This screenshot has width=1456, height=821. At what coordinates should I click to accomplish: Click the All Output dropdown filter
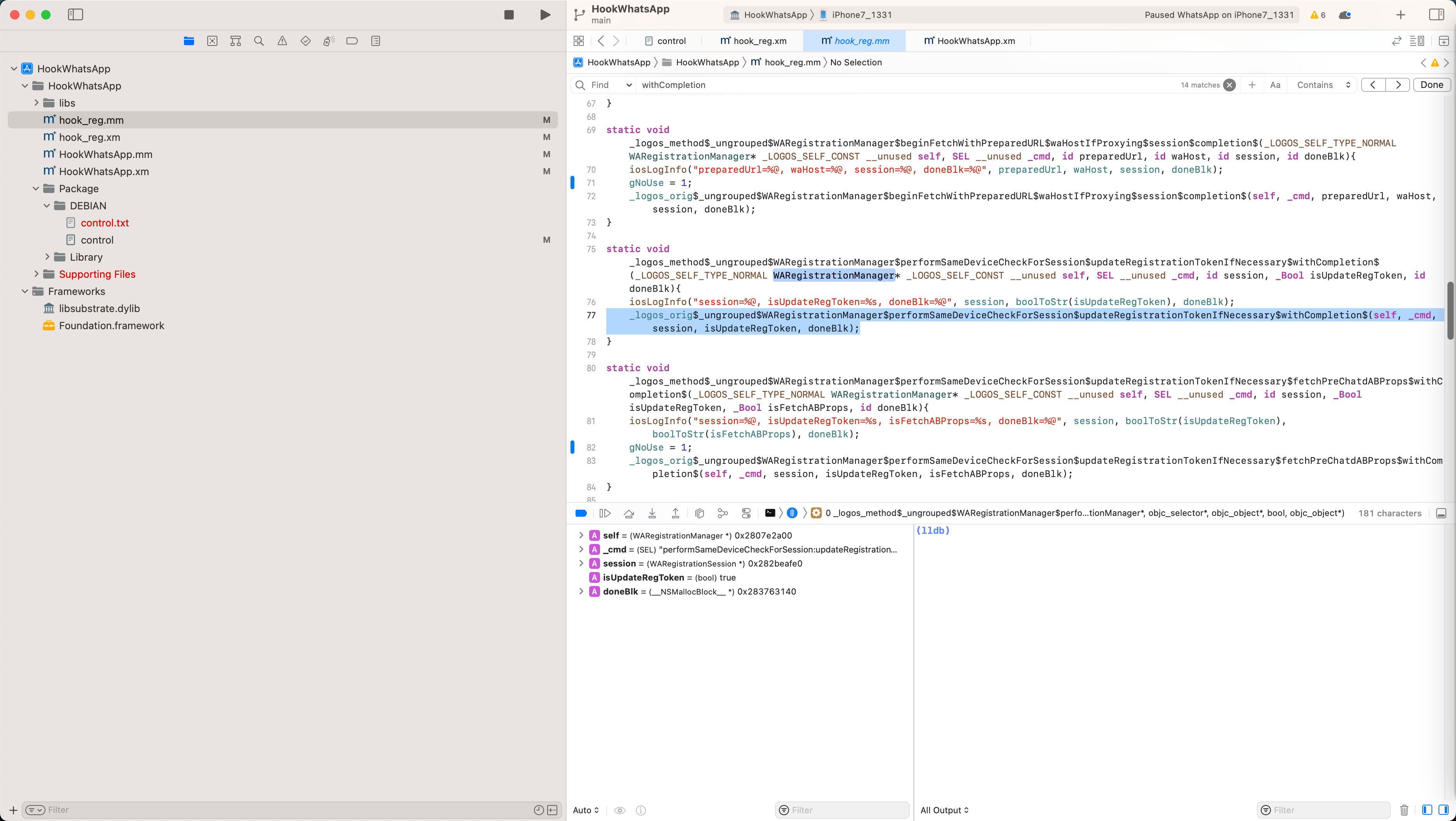[x=943, y=810]
